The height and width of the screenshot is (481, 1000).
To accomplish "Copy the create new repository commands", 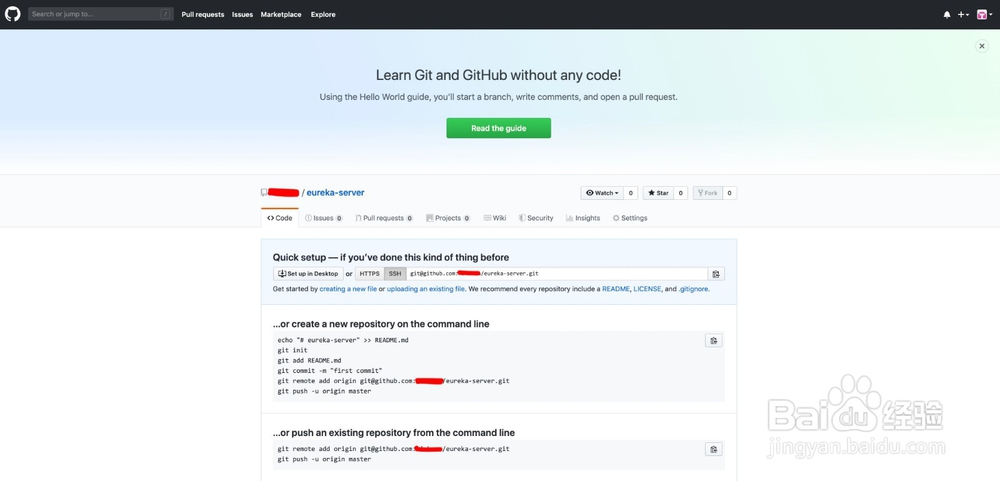I will (714, 340).
